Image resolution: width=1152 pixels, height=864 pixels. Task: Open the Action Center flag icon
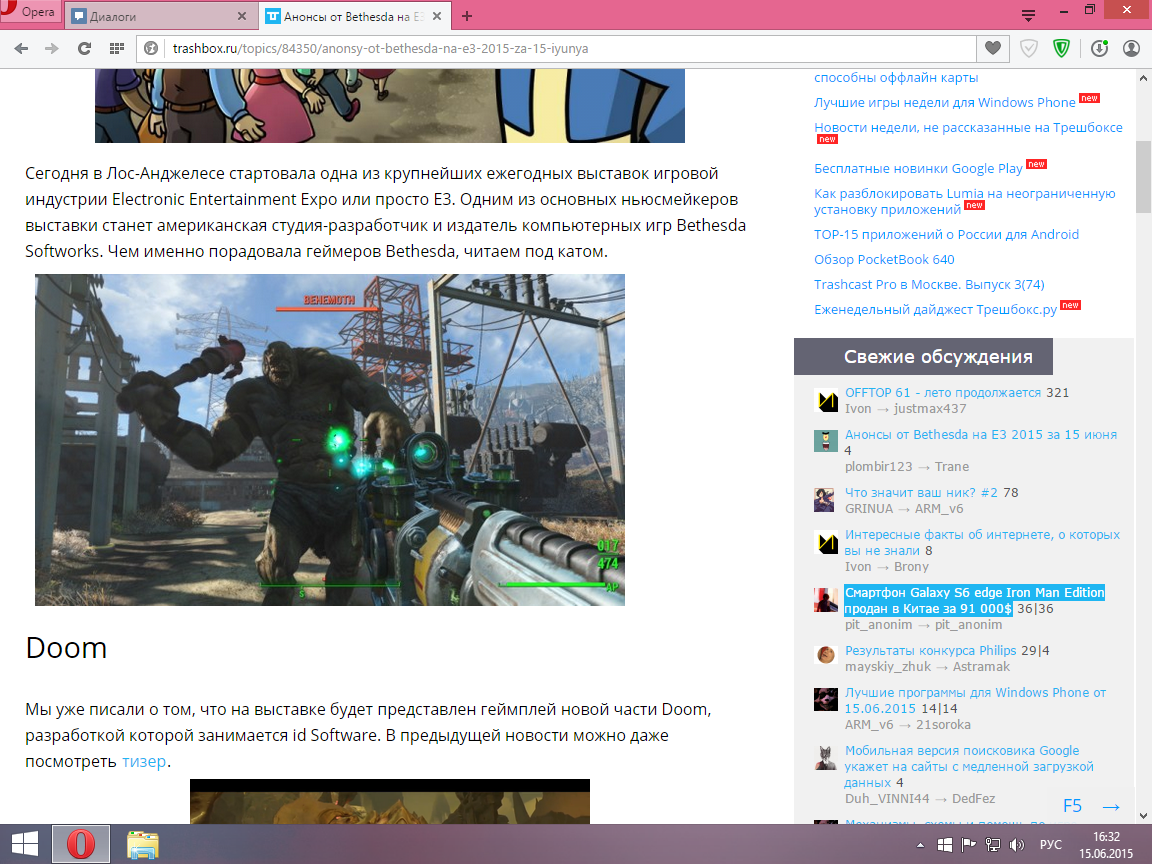(968, 845)
